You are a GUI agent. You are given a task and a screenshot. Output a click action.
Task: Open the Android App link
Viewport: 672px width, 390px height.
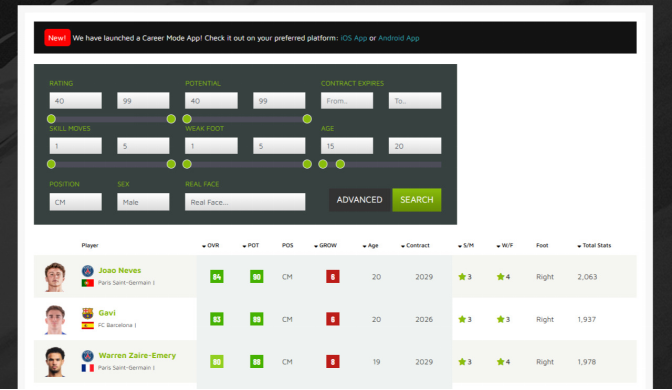point(399,38)
